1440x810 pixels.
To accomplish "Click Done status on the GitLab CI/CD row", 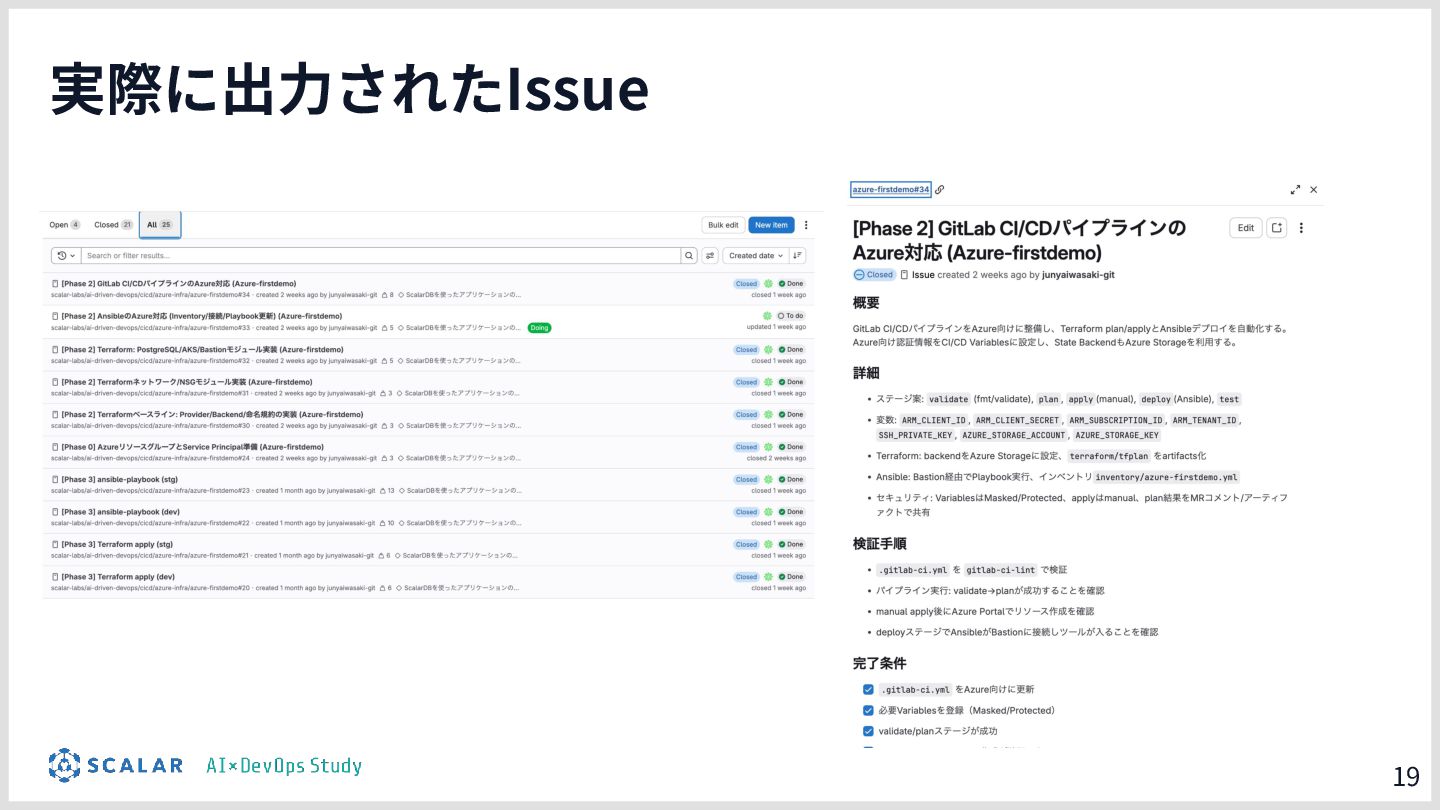I will 791,283.
